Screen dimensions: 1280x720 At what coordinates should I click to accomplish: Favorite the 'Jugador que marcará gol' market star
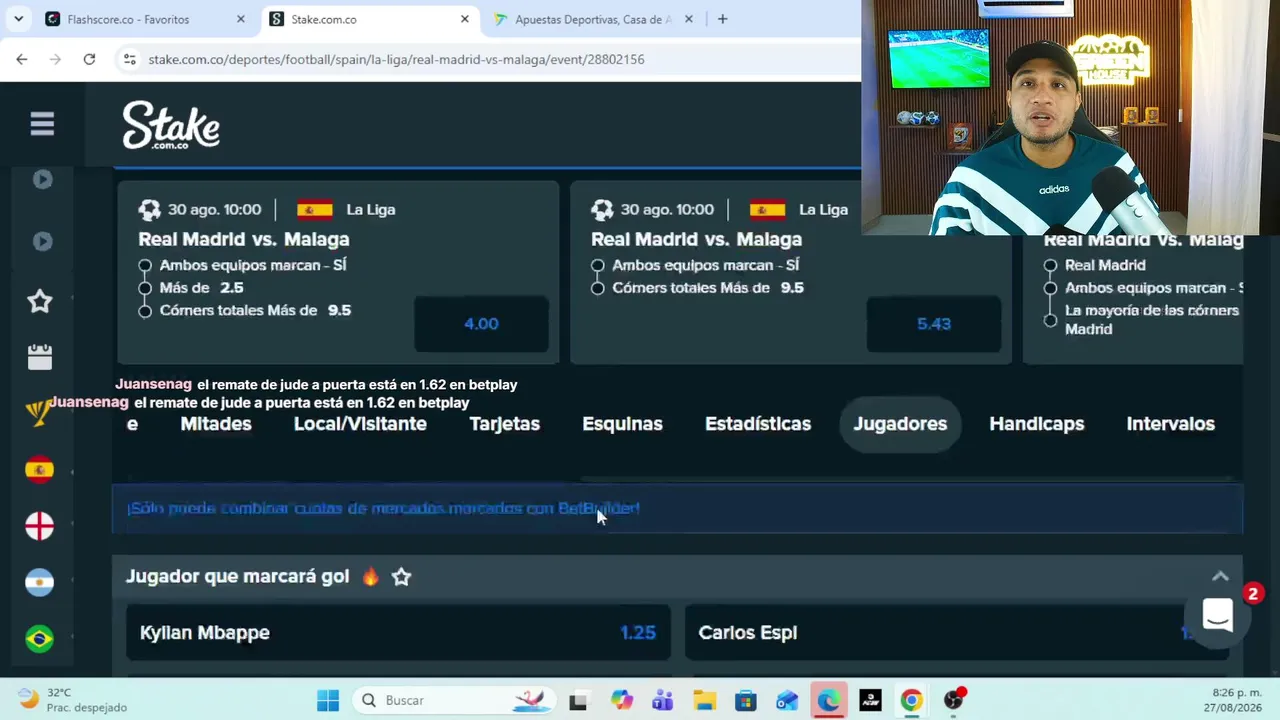(x=401, y=576)
